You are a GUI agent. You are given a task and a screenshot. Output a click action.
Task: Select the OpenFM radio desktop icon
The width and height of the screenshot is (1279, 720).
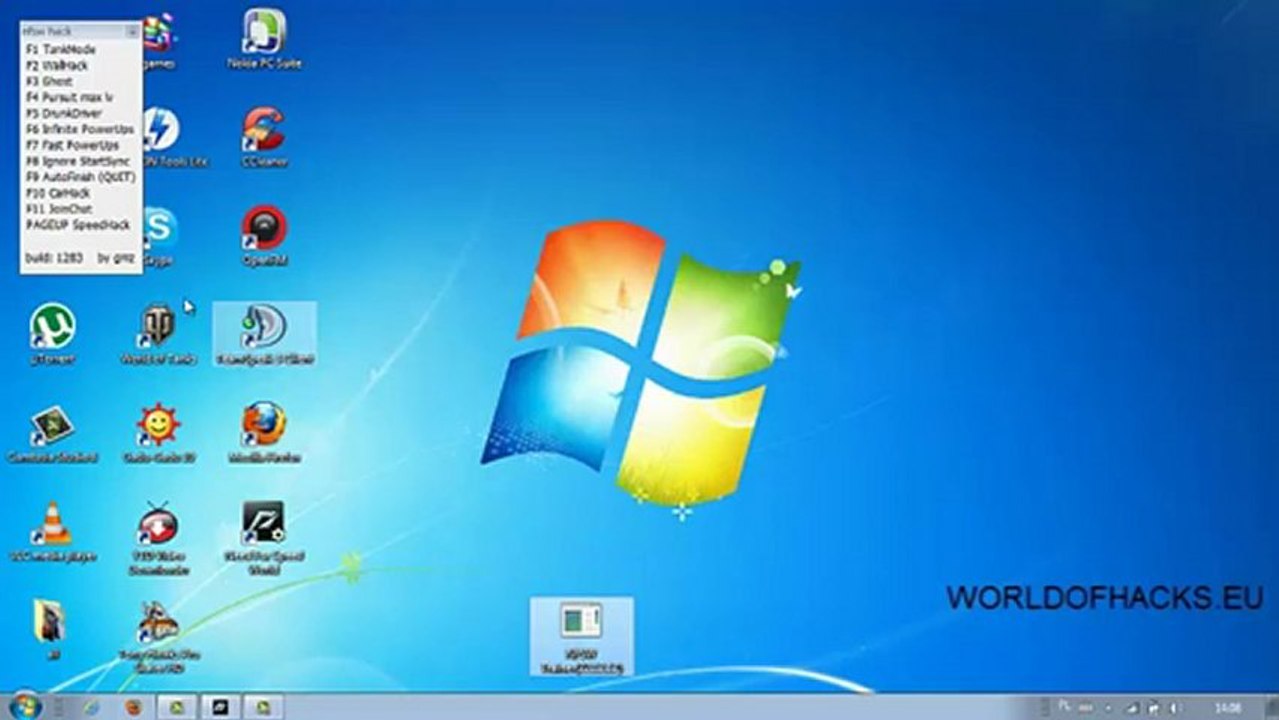[x=264, y=236]
